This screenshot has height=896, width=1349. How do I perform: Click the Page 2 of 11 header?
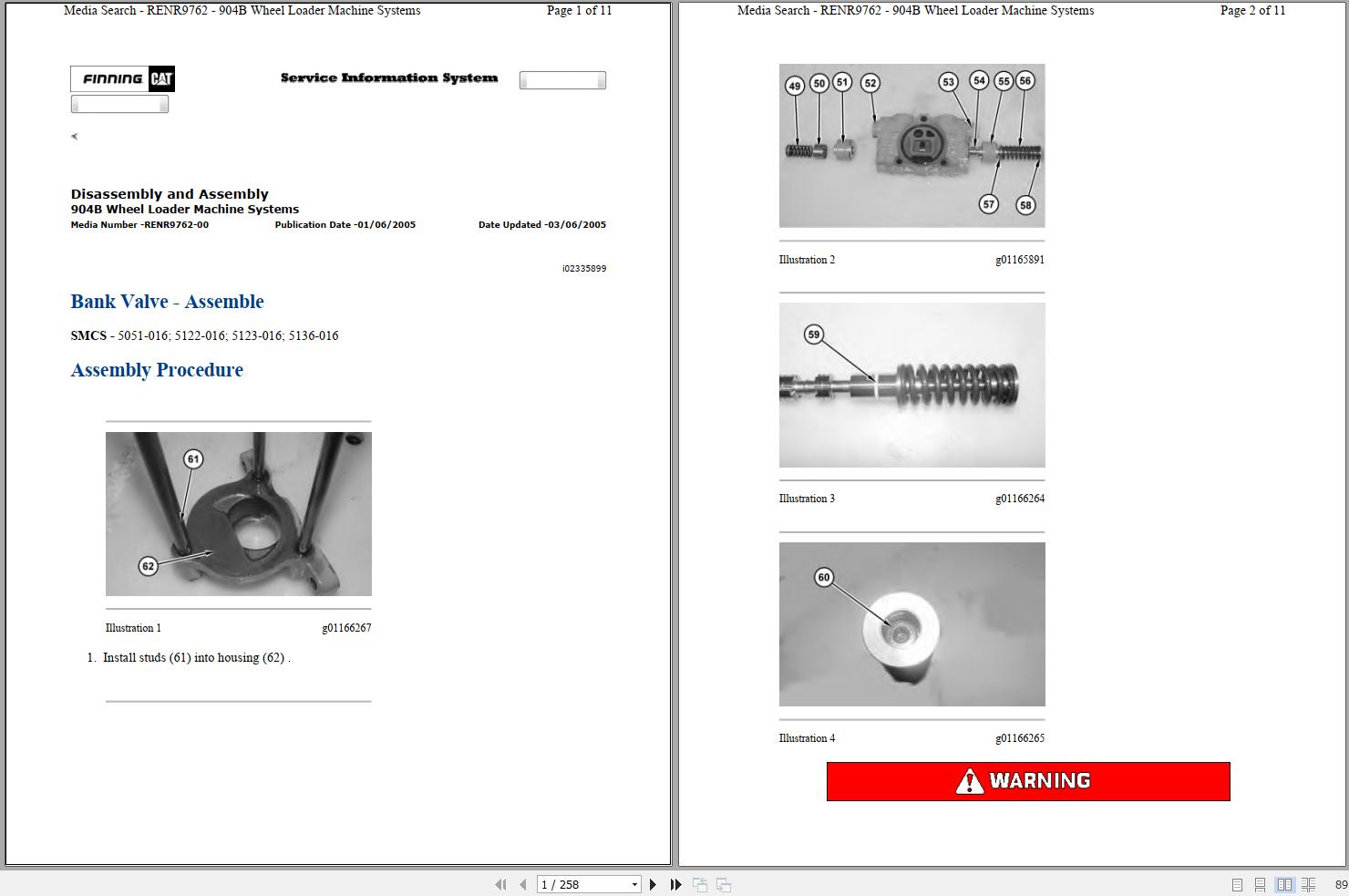point(1253,11)
